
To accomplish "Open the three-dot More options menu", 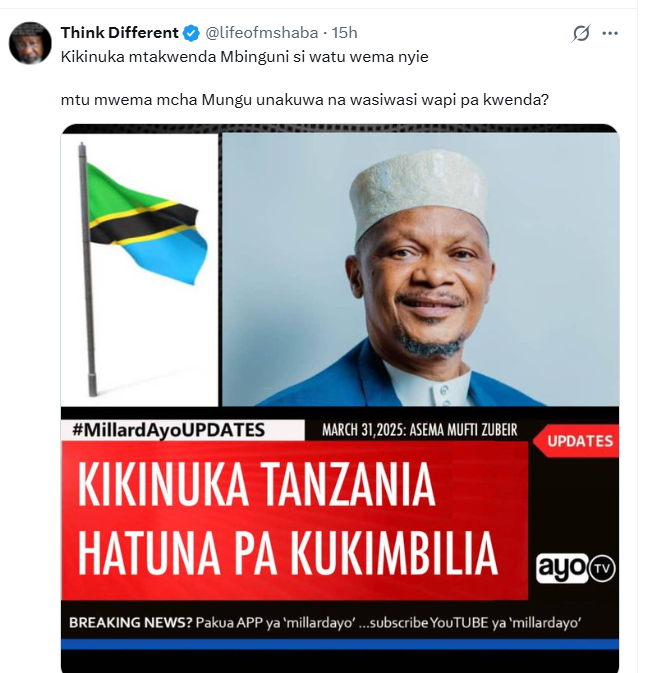I will click(610, 33).
